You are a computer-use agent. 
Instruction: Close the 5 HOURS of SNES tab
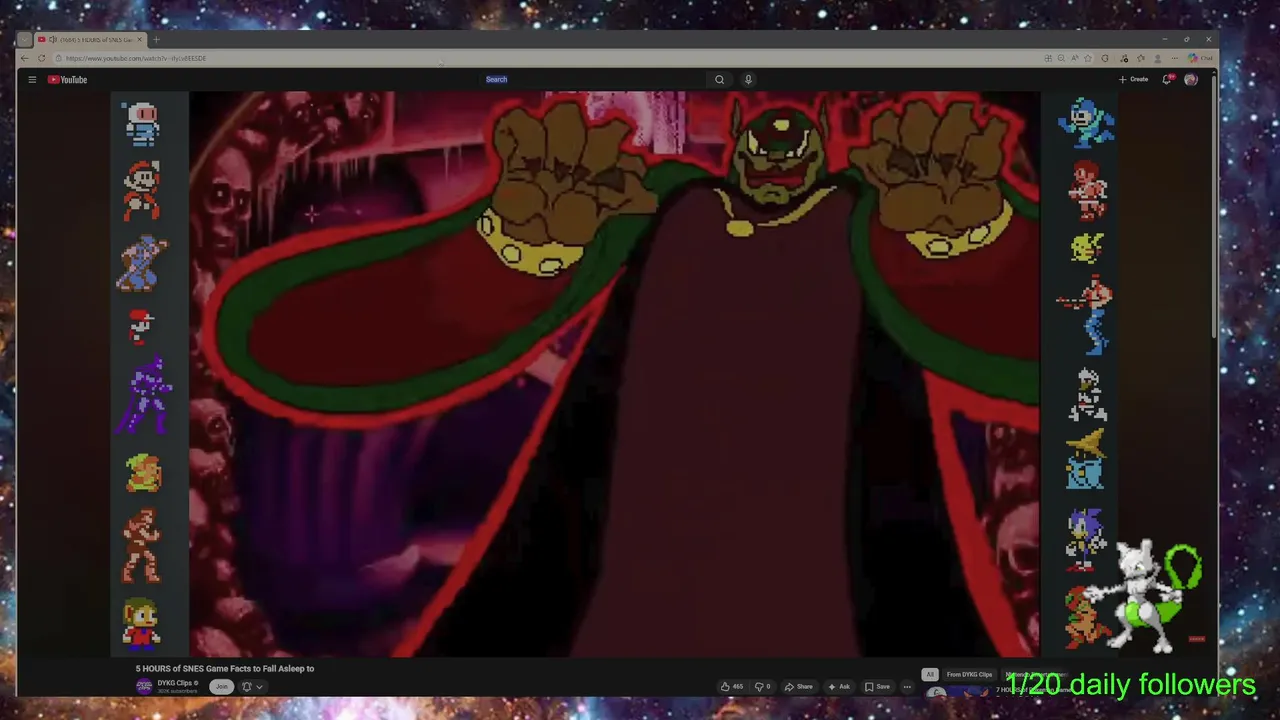point(140,40)
